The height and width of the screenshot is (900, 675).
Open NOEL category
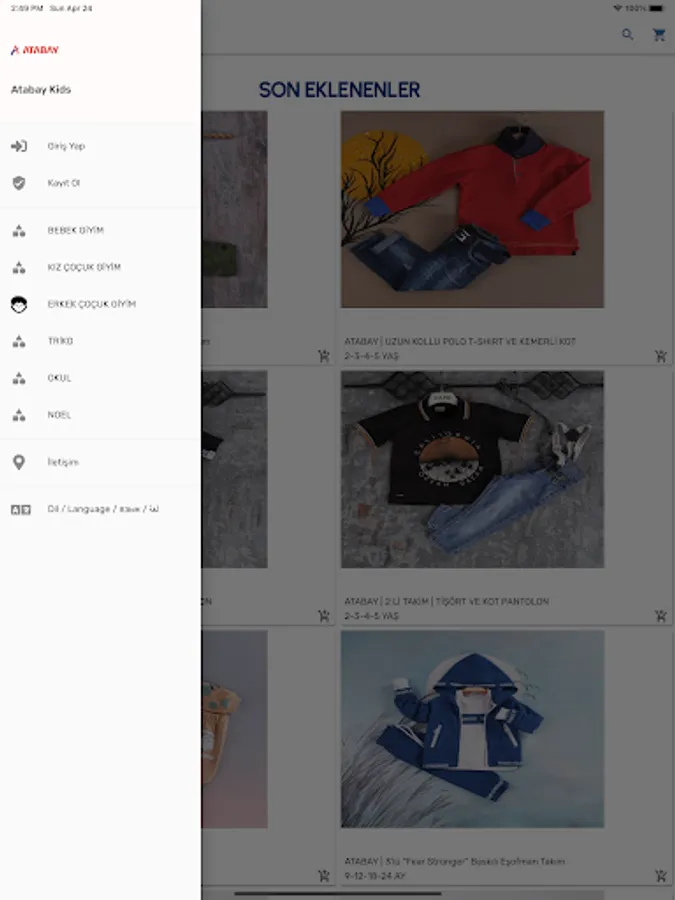(100, 415)
